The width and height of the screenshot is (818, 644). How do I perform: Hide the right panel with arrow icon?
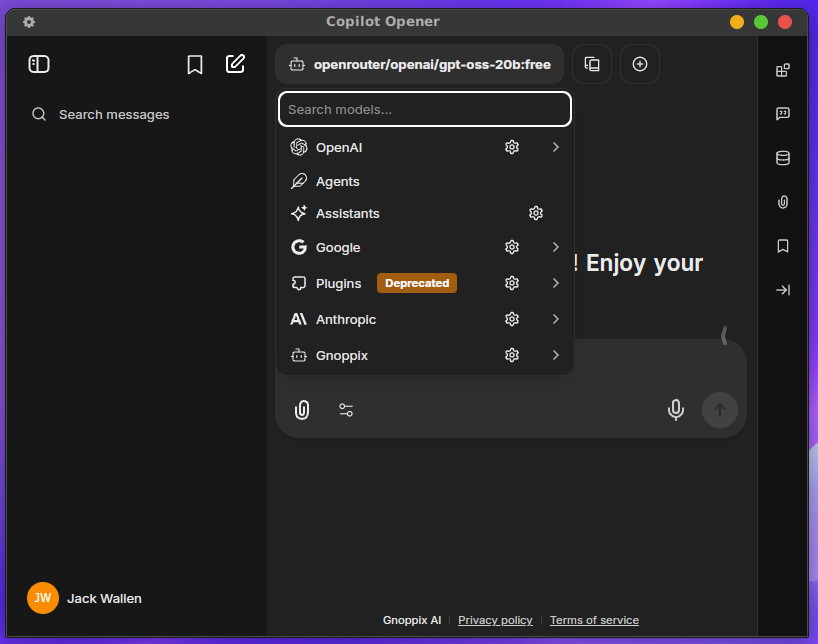pos(783,290)
